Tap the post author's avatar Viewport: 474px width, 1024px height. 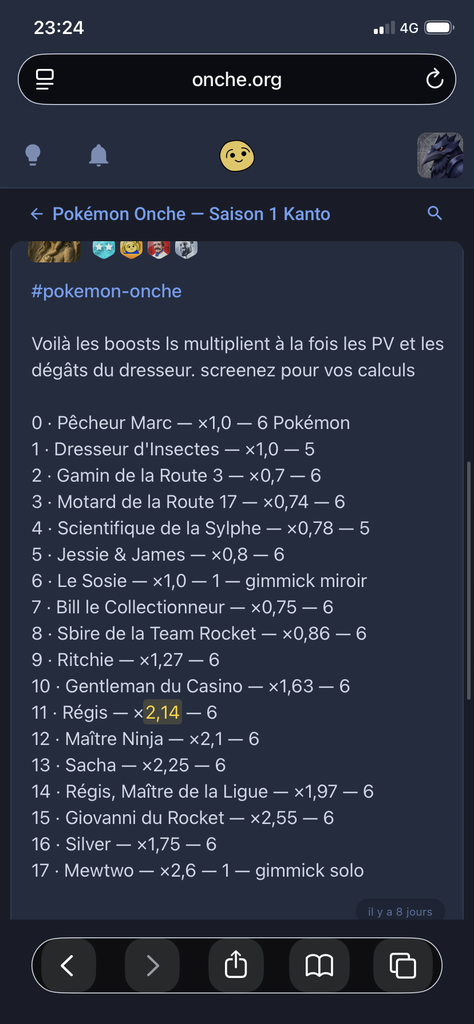(x=55, y=251)
